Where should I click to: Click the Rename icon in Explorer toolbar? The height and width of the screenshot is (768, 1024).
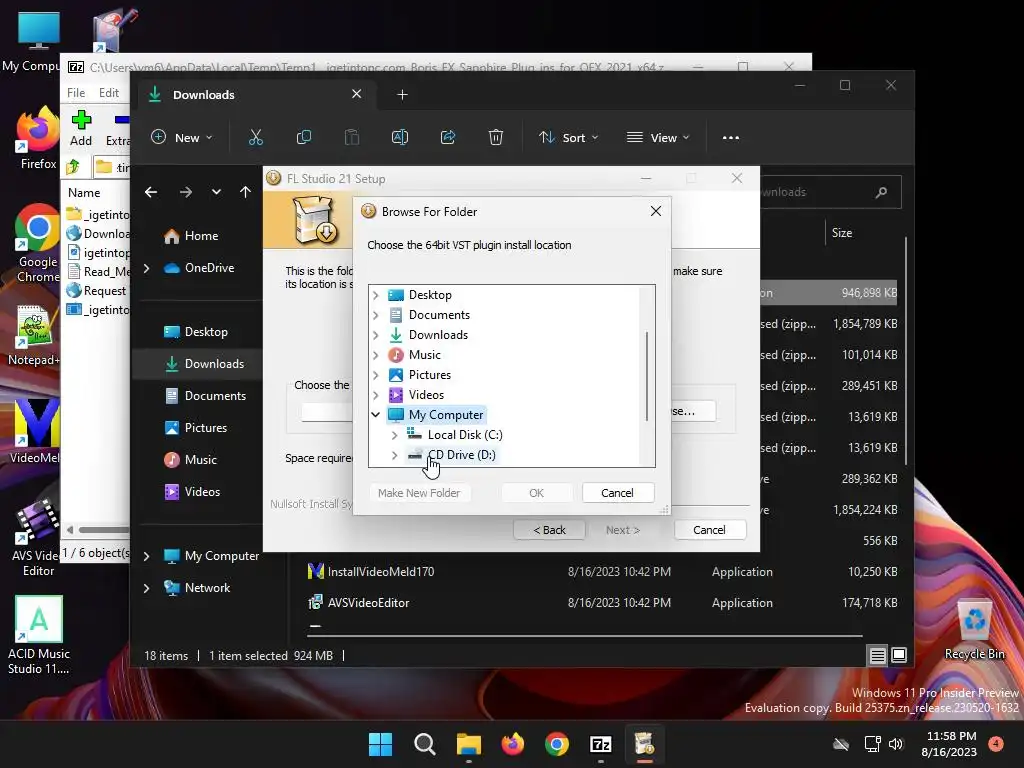400,137
